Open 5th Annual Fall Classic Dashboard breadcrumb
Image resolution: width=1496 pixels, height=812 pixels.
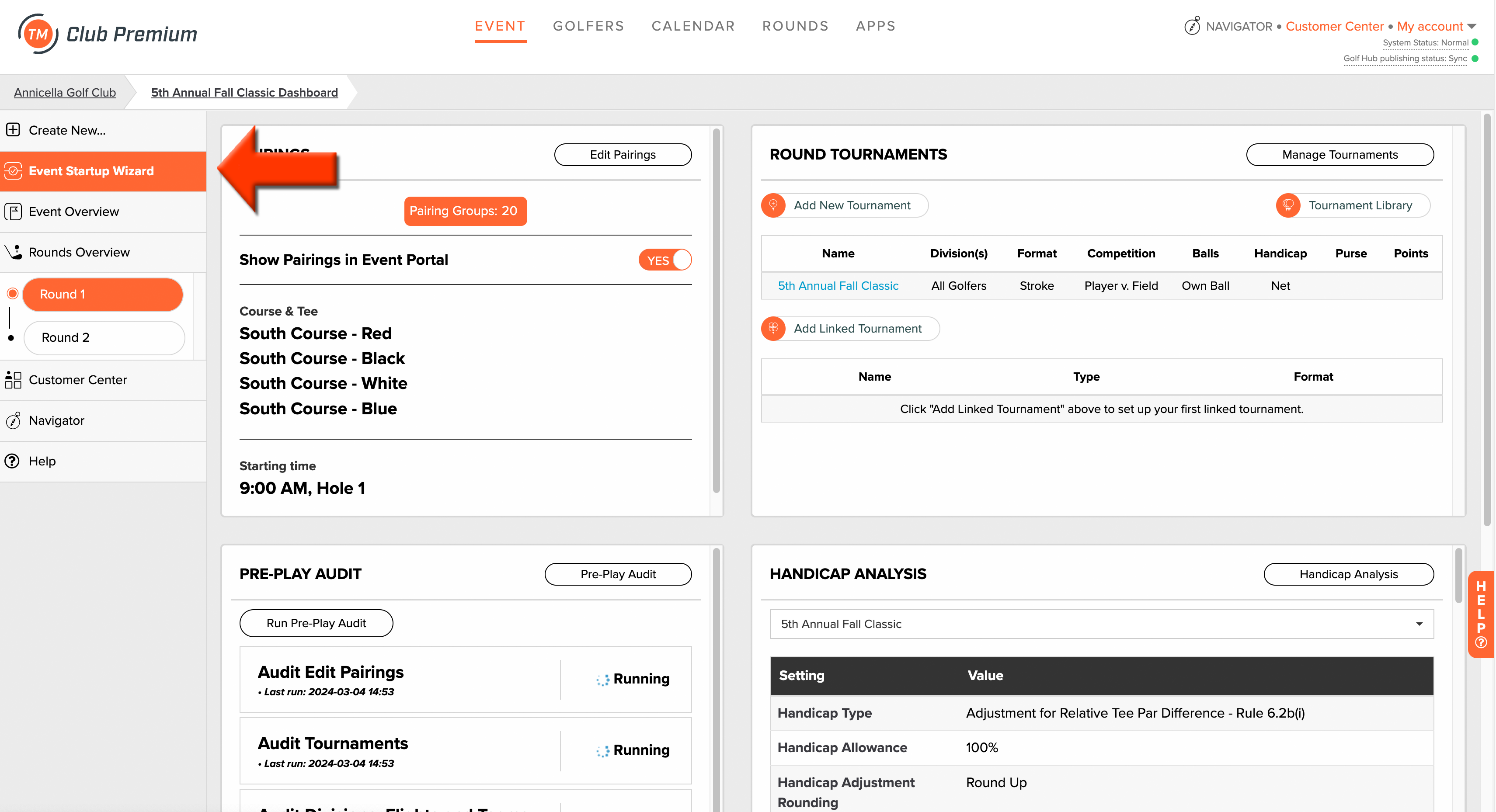tap(244, 92)
